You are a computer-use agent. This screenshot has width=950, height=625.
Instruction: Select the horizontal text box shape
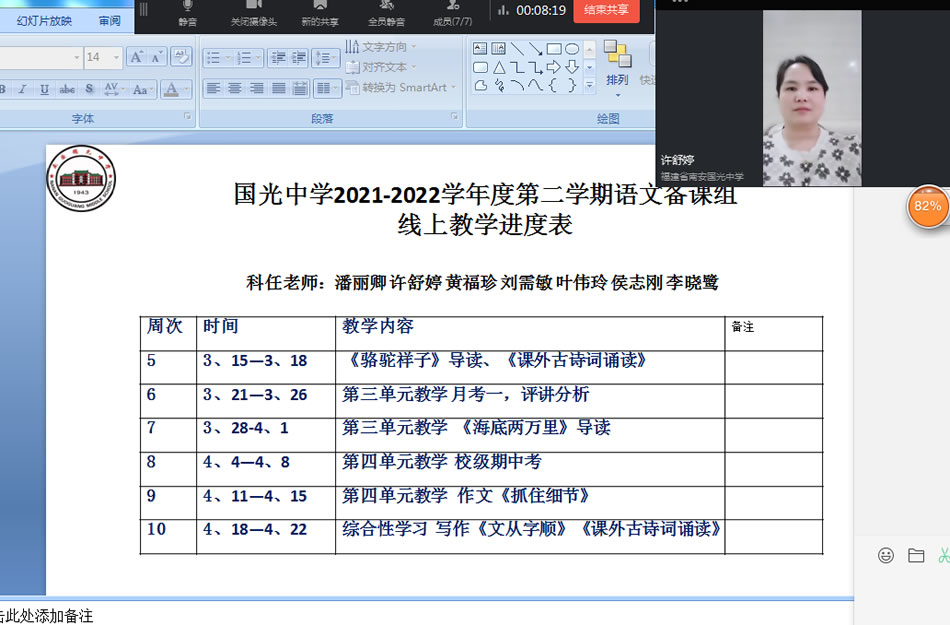pos(480,48)
